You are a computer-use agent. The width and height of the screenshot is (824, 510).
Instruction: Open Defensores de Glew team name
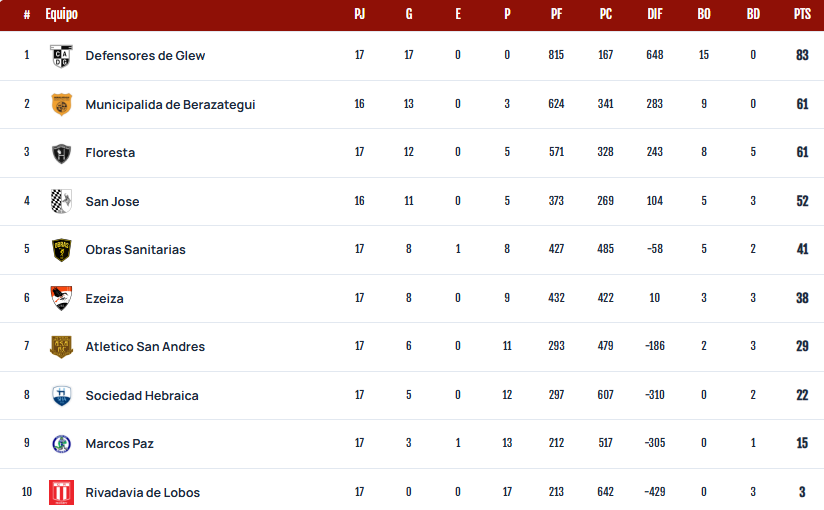pos(145,56)
